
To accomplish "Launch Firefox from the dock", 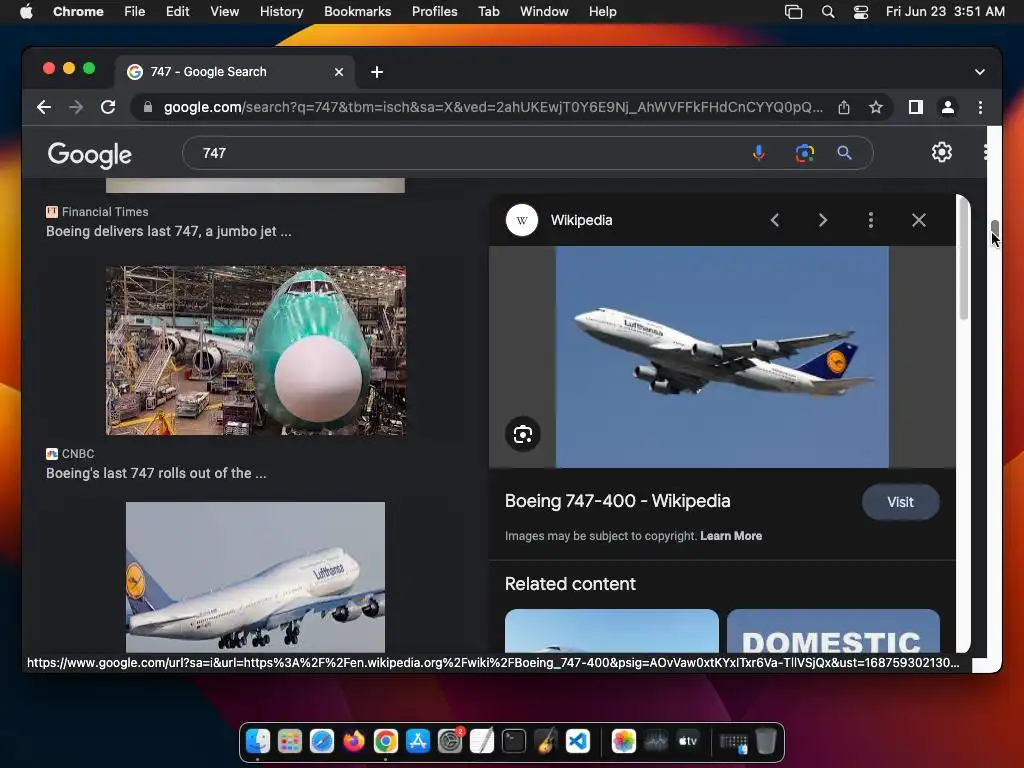I will pos(353,741).
